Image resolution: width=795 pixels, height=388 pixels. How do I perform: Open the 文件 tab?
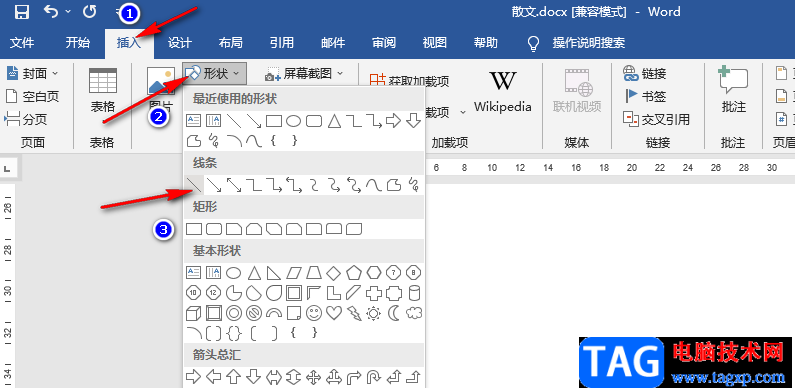click(x=22, y=43)
